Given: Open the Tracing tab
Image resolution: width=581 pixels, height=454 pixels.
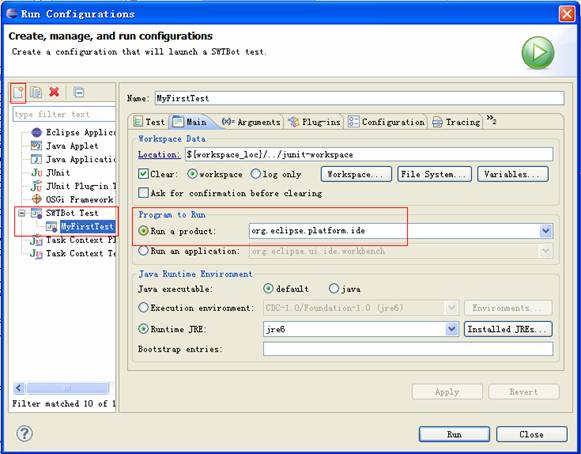Looking at the screenshot, I should point(456,122).
